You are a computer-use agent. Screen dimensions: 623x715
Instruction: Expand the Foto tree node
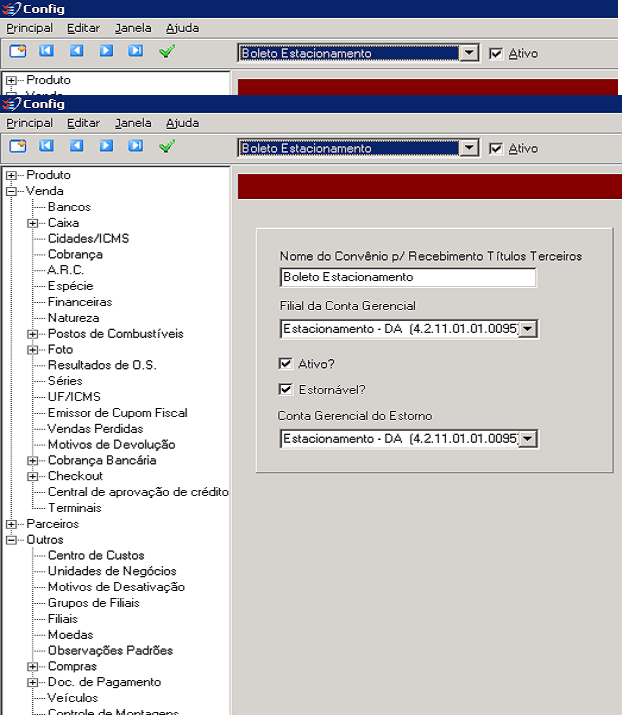click(32, 350)
